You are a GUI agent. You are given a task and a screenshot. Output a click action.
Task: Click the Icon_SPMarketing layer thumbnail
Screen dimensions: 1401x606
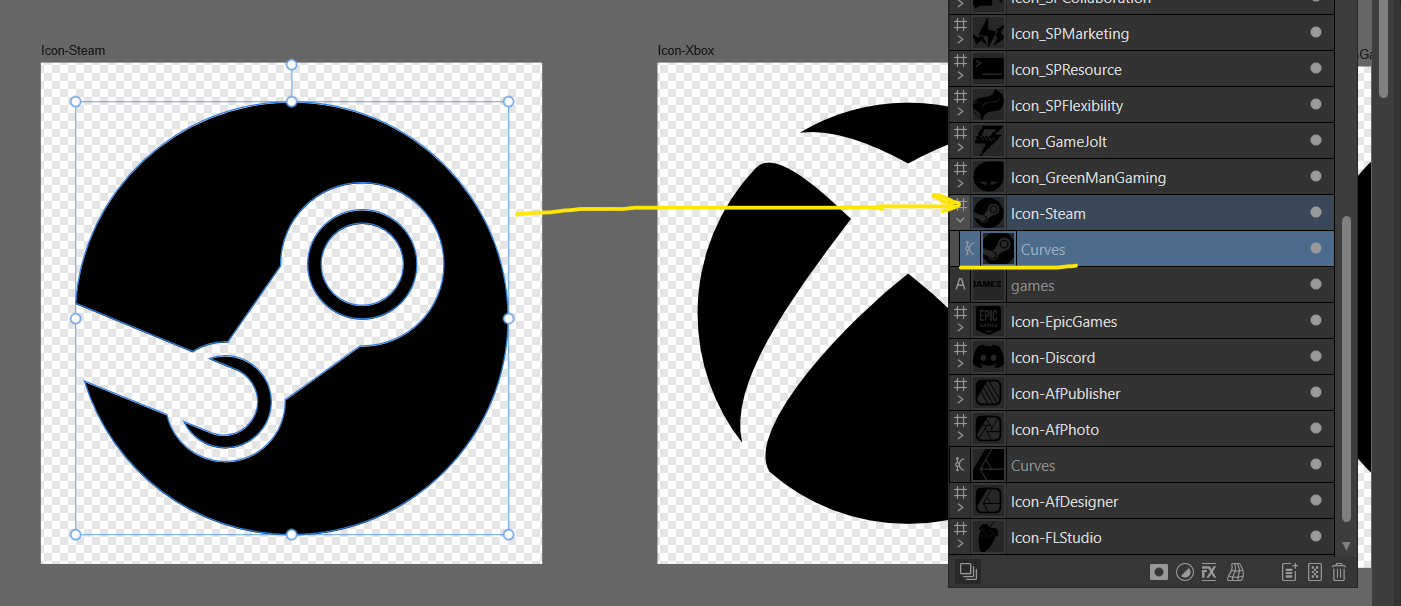click(988, 33)
